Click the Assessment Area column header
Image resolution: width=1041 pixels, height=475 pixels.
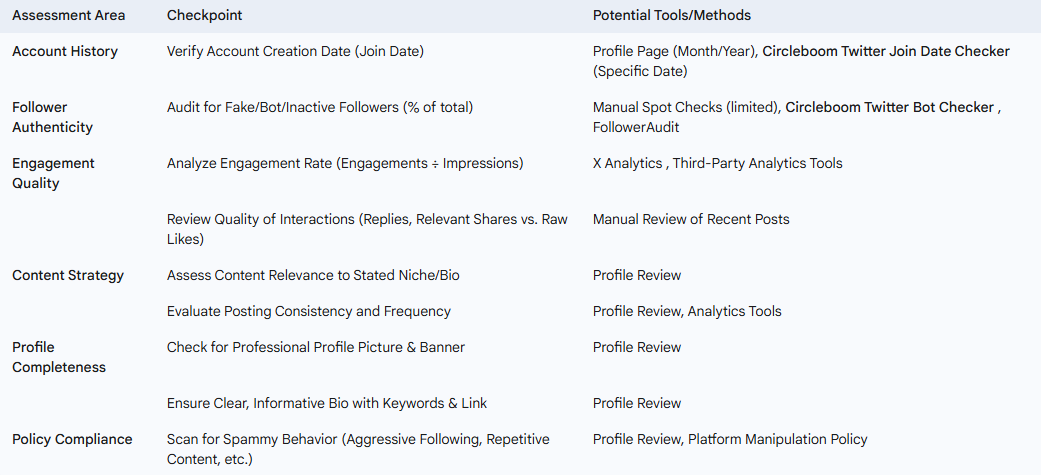(x=68, y=15)
